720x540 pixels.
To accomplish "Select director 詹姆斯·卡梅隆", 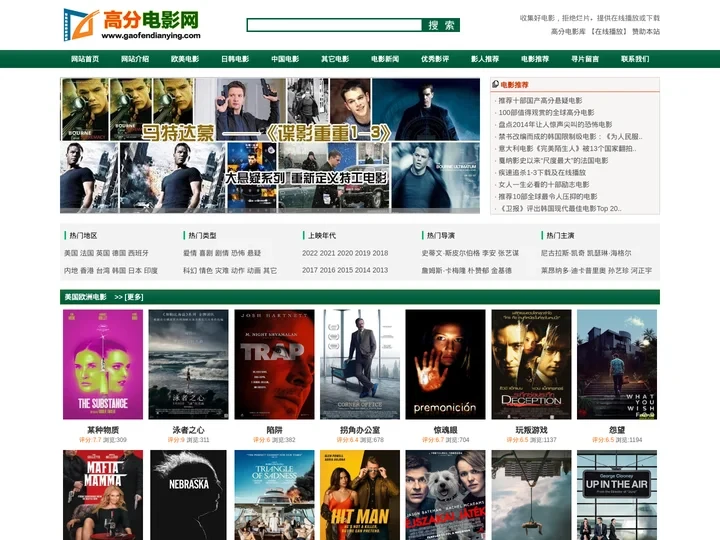I will tap(443, 270).
